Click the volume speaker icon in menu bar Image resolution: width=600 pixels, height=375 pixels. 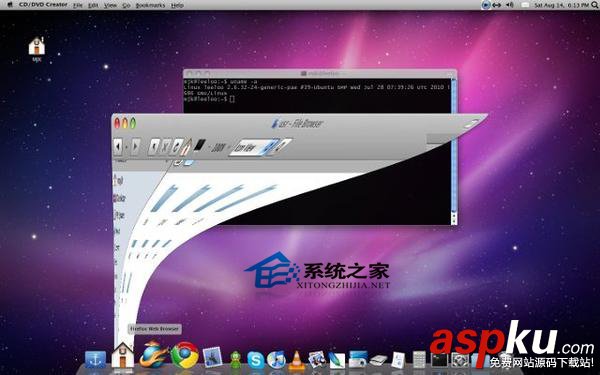510,5
